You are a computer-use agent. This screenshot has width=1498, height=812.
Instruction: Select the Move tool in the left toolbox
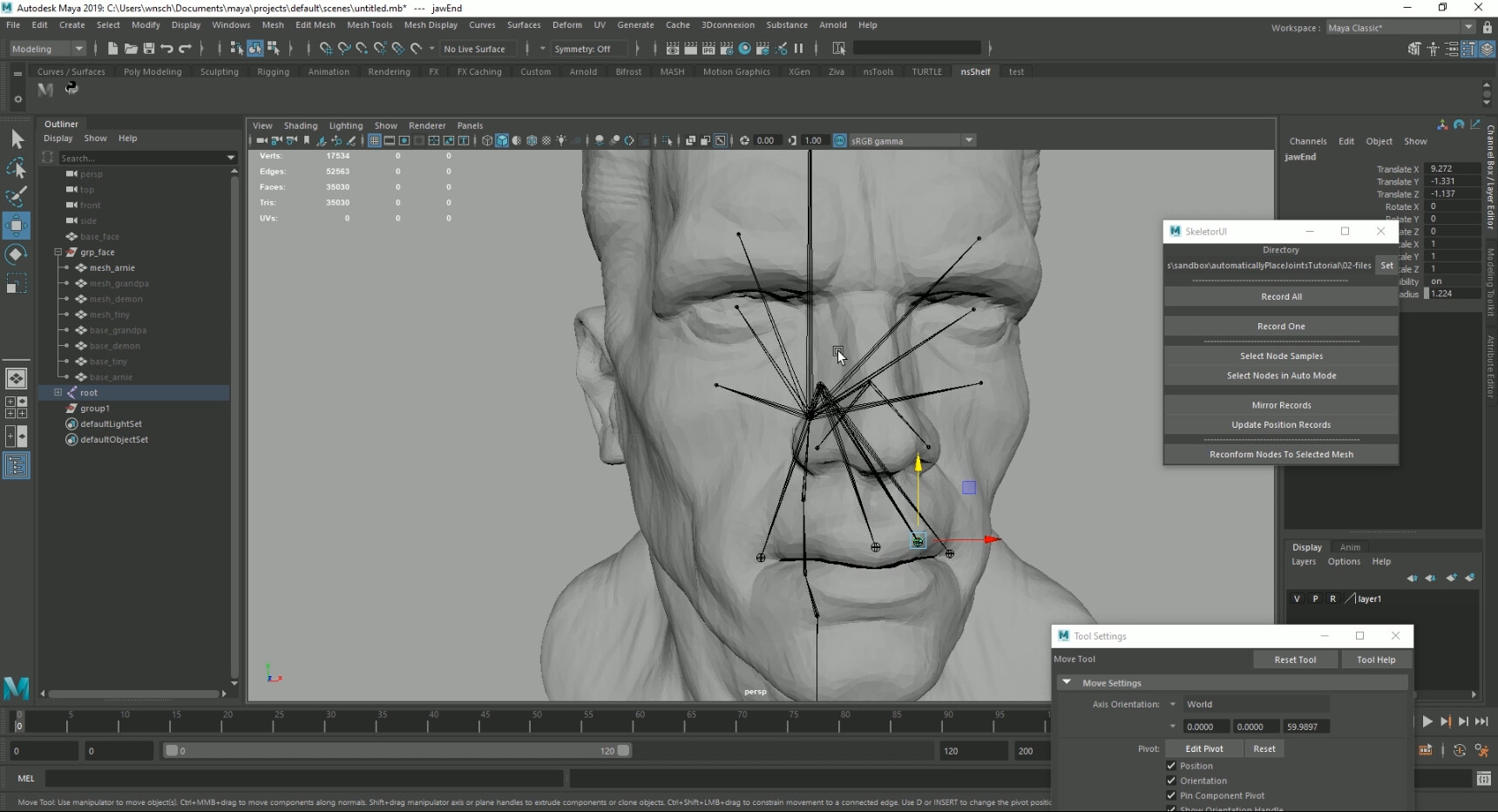click(16, 225)
